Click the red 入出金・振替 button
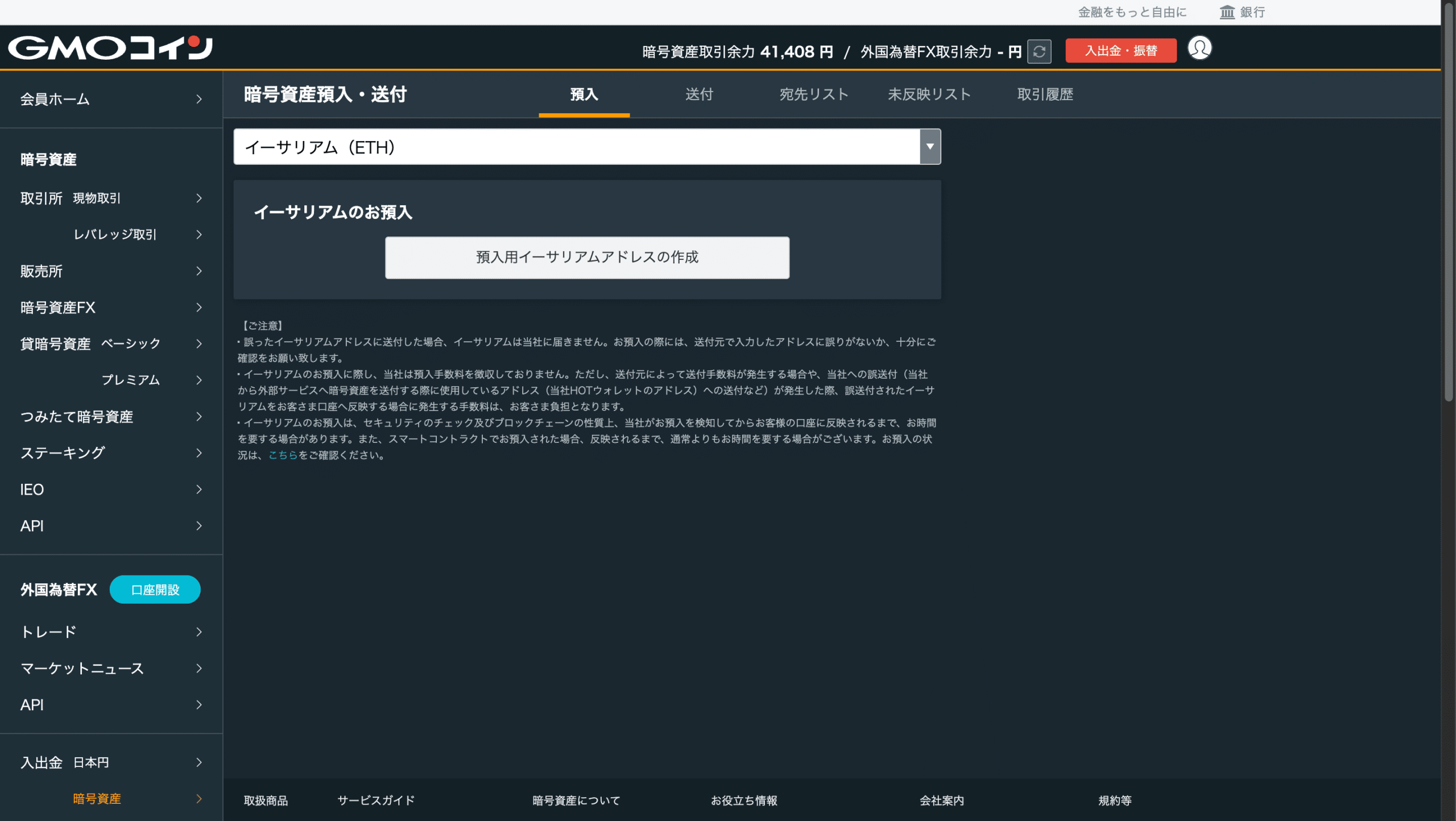 [x=1120, y=50]
